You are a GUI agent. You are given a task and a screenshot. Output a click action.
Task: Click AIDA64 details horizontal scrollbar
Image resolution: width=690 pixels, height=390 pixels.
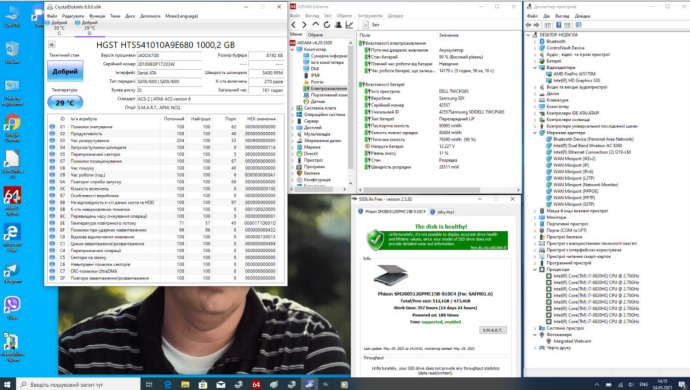click(x=439, y=190)
